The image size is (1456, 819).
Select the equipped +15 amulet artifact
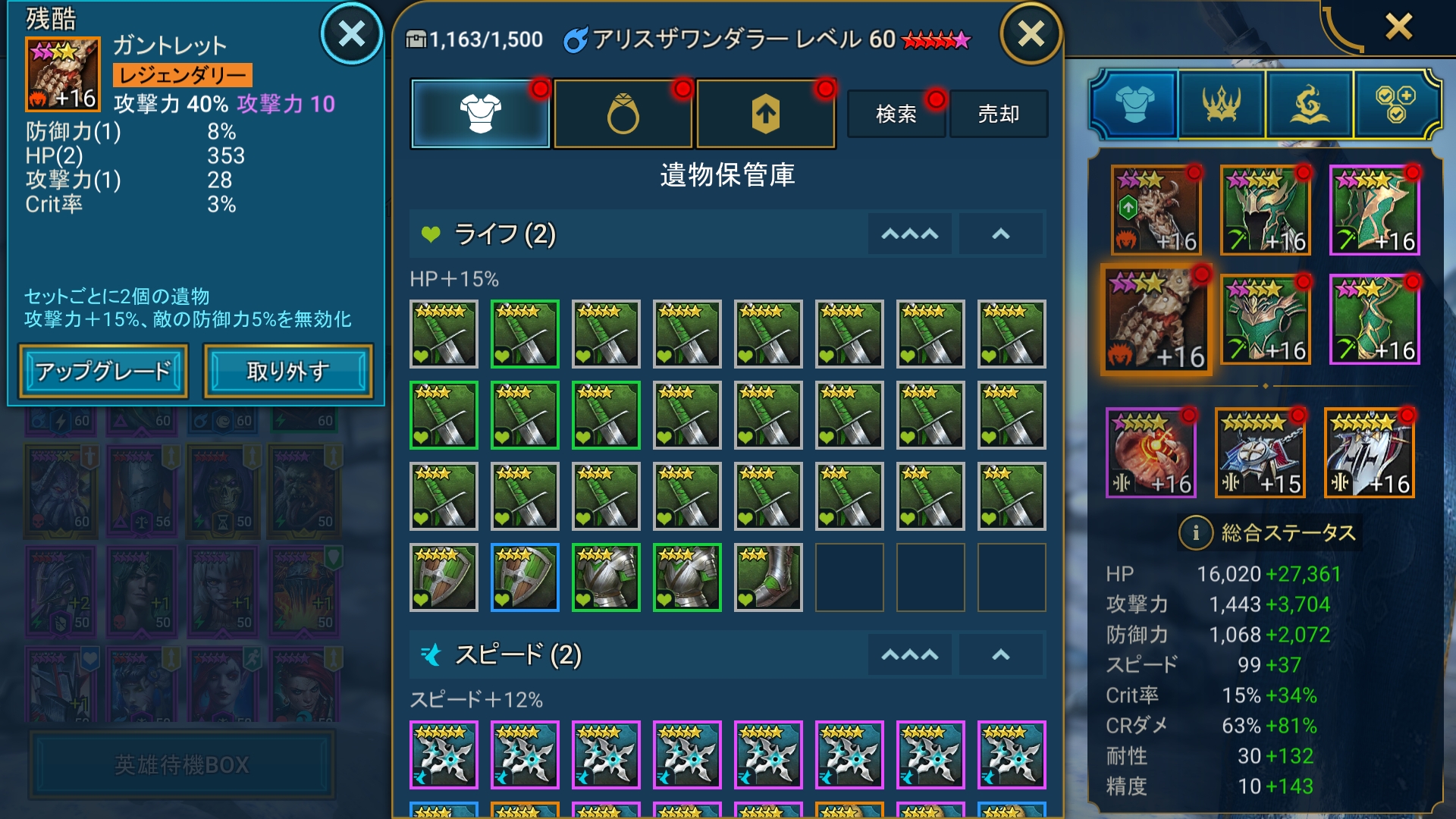click(1260, 453)
